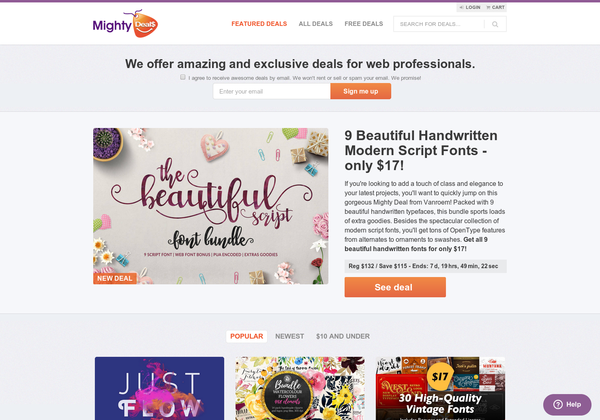Click the See deal button
The height and width of the screenshot is (420, 600).
[x=395, y=287]
